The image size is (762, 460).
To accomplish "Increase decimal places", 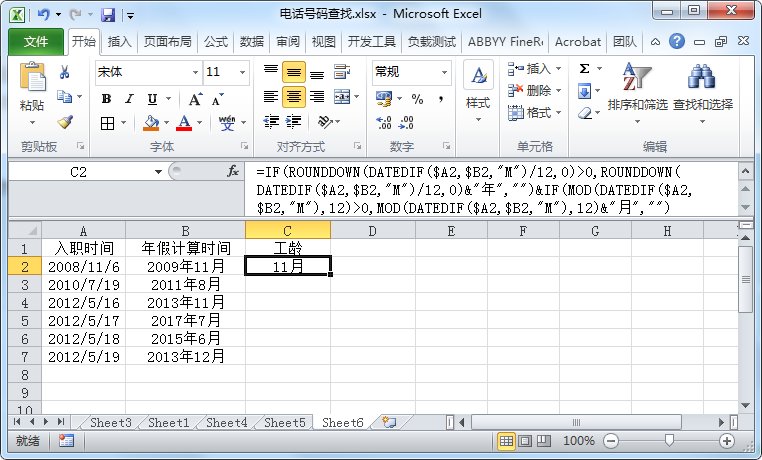I will point(383,122).
